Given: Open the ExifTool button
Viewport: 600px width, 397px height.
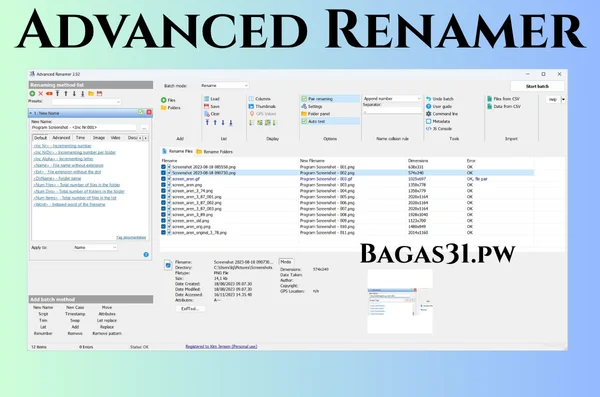Looking at the screenshot, I should click(x=190, y=309).
